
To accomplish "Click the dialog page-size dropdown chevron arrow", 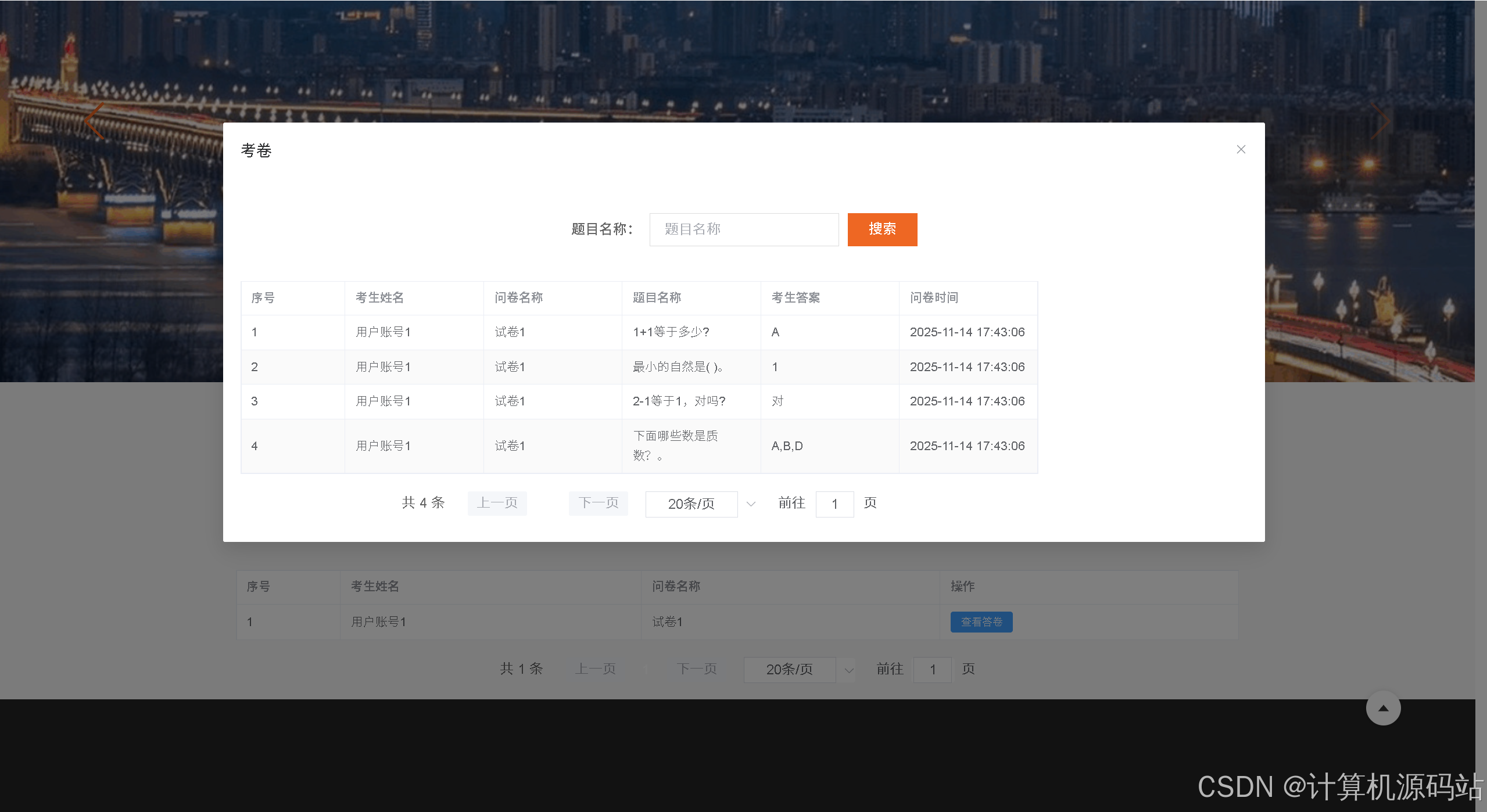I will 751,504.
